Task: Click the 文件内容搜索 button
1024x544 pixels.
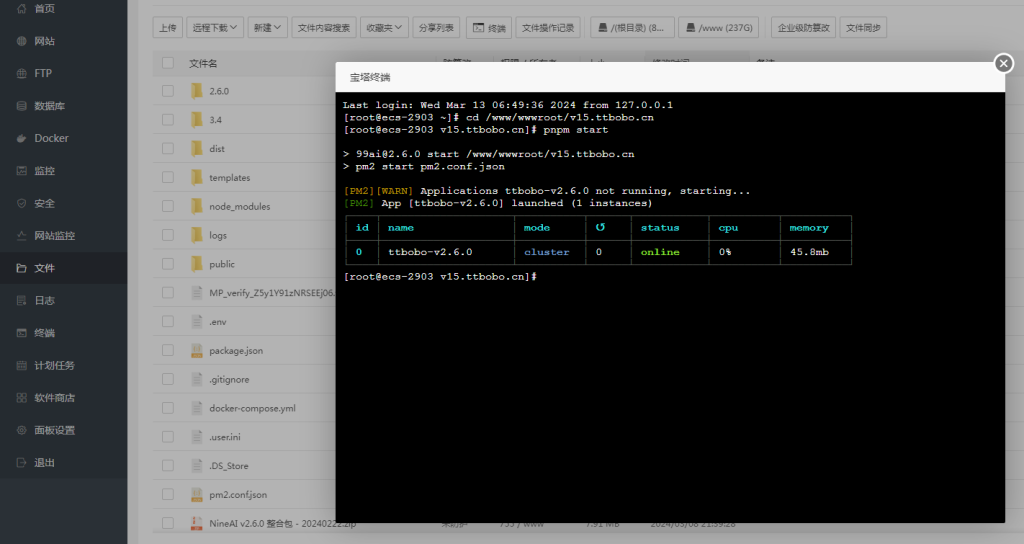Action: coord(324,27)
